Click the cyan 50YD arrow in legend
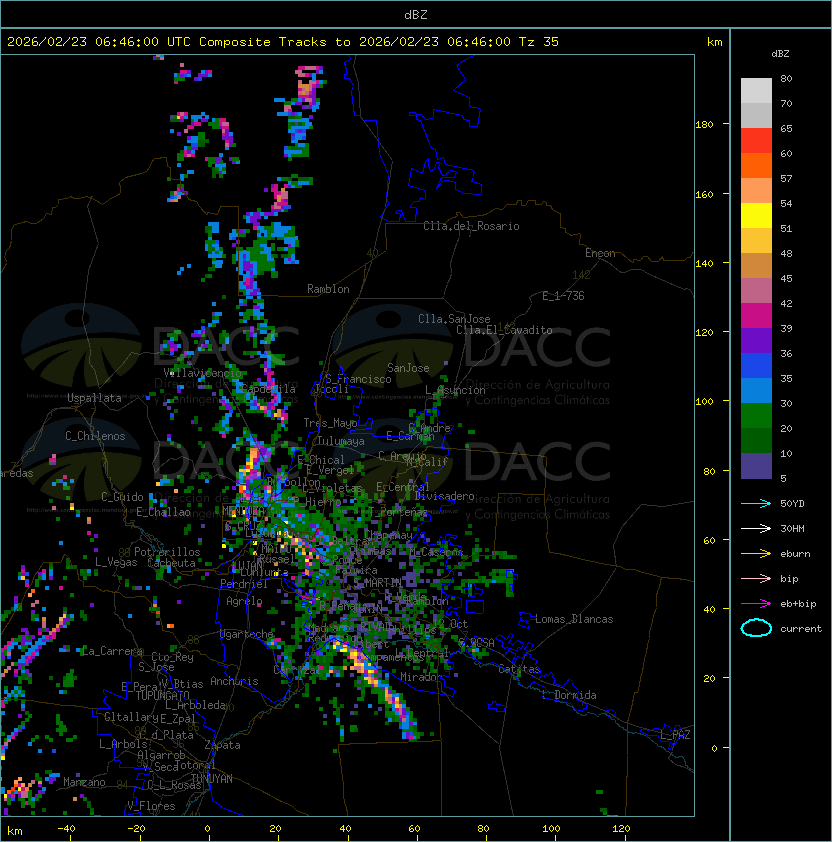The height and width of the screenshot is (842, 832). [x=756, y=503]
